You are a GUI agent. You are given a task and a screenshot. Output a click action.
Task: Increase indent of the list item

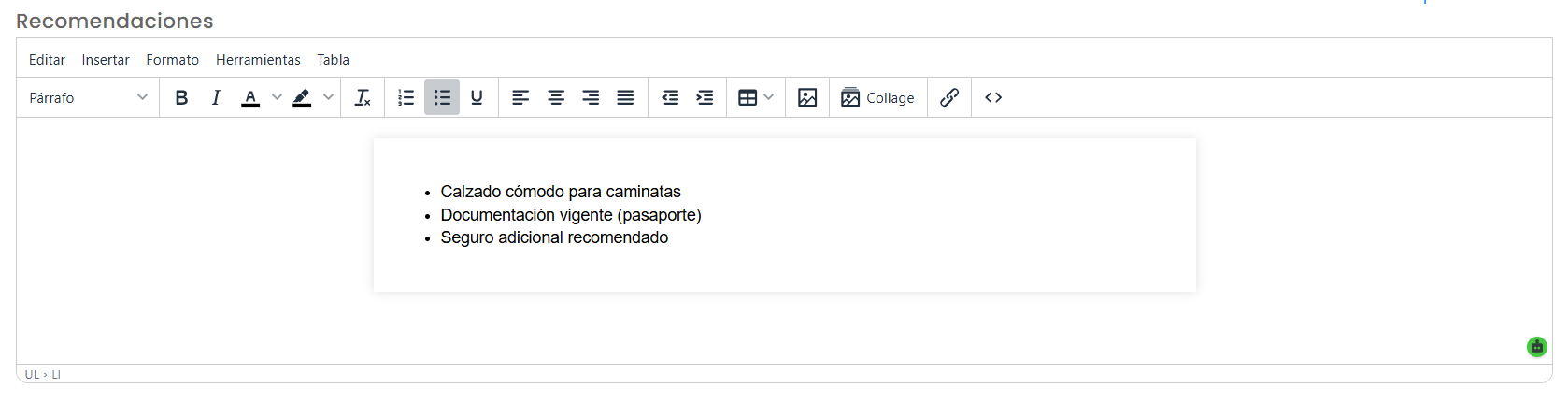click(706, 97)
